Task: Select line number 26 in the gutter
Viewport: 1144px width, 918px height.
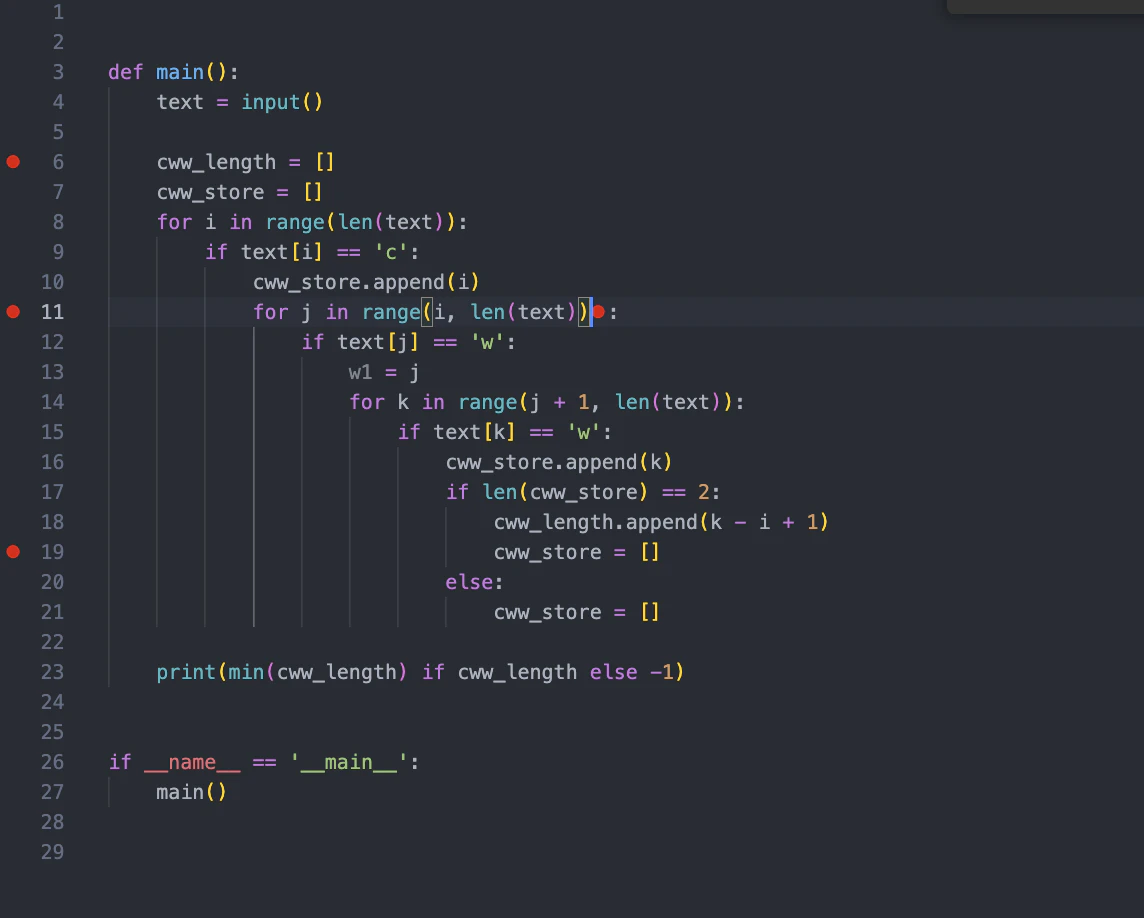Action: (x=53, y=762)
